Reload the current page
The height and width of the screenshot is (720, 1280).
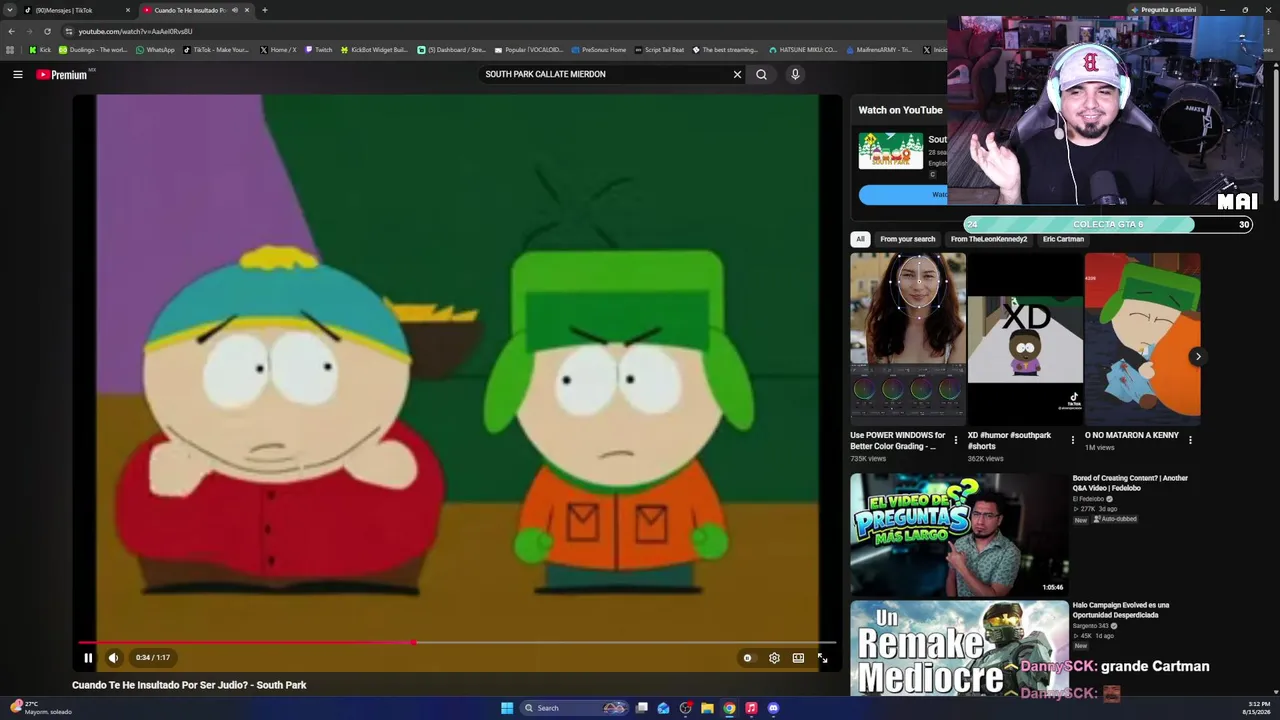tap(47, 31)
